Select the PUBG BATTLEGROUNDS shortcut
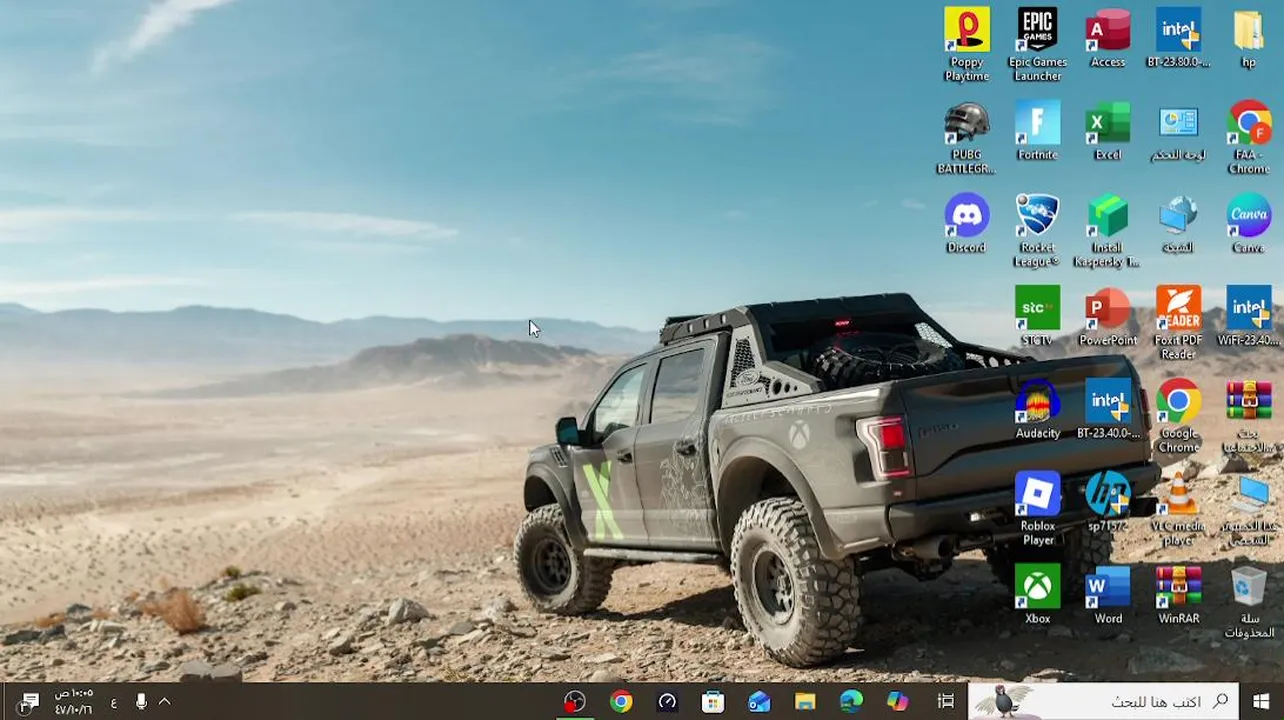 tap(966, 137)
